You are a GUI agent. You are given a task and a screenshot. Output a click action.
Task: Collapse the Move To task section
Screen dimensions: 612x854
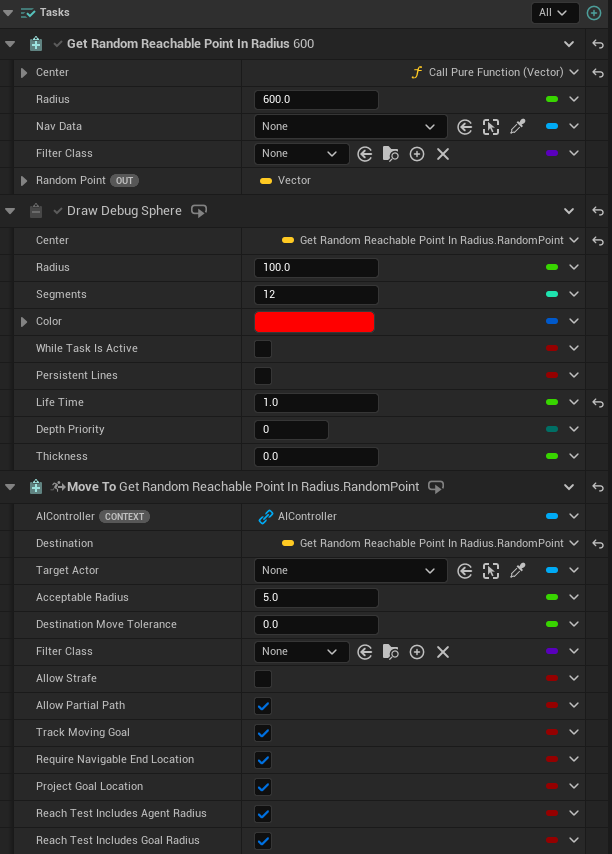pyautogui.click(x=10, y=487)
